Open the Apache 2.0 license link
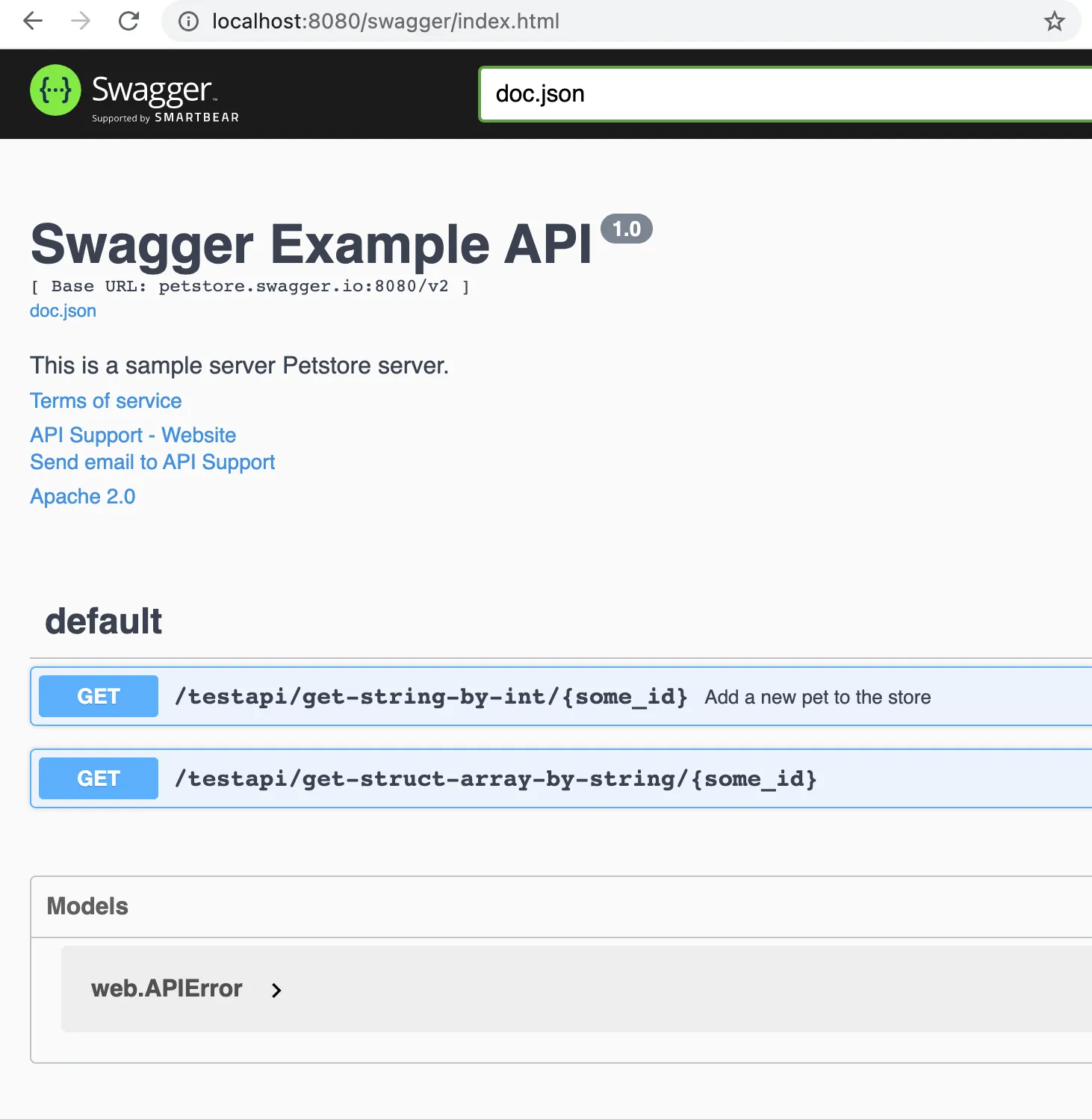 [x=83, y=497]
